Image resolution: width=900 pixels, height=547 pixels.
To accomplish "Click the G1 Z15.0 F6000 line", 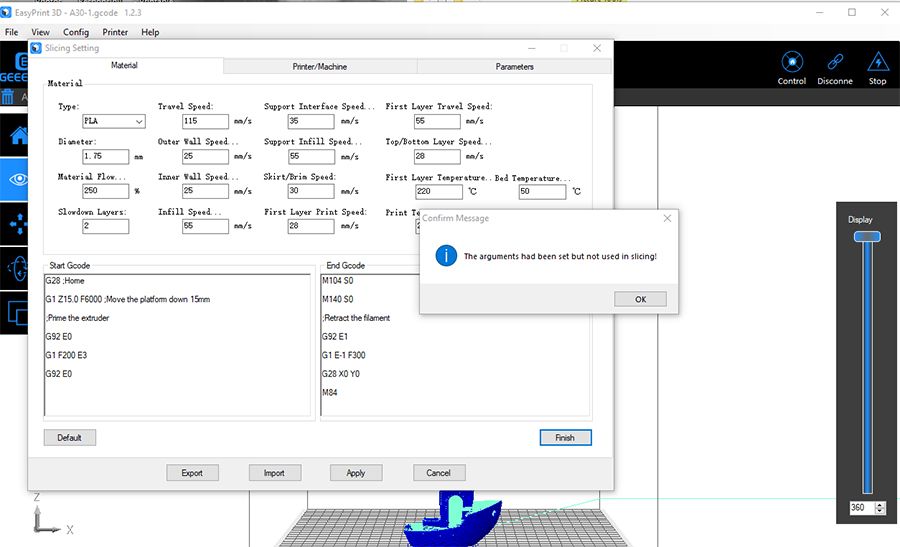I will (x=128, y=299).
